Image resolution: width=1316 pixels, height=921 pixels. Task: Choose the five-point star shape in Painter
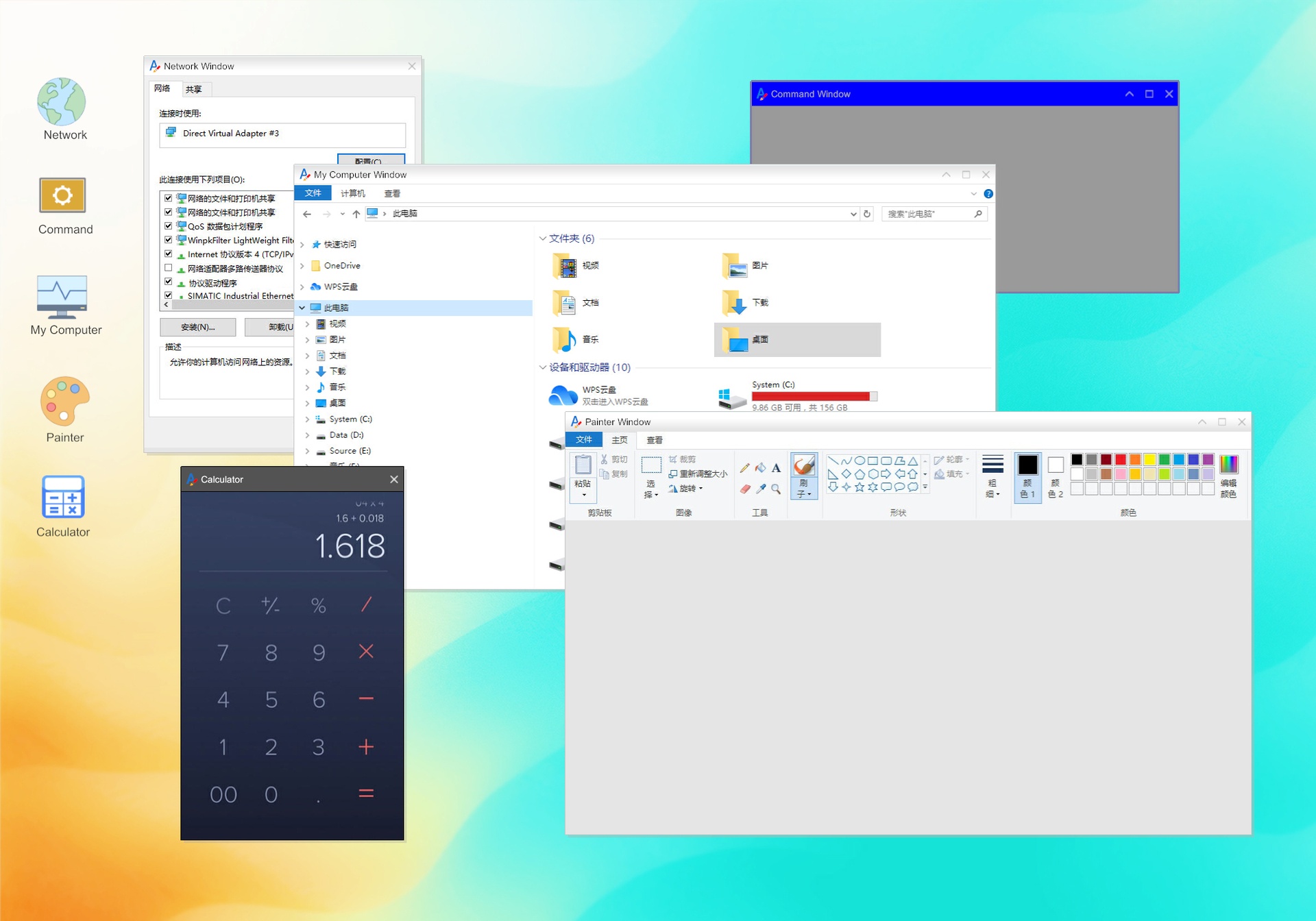coord(860,487)
